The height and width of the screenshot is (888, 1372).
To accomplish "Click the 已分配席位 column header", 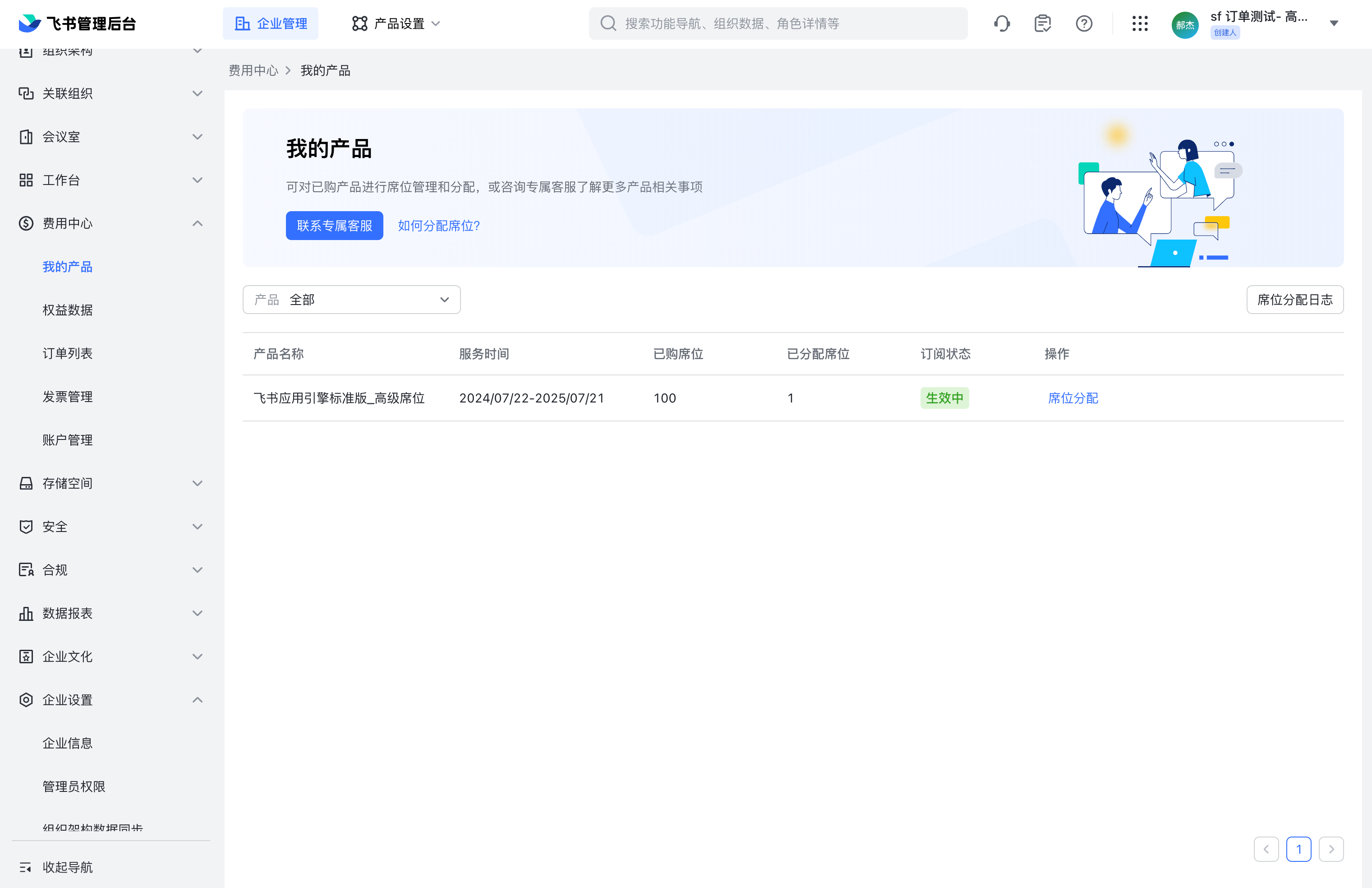I will pos(818,353).
